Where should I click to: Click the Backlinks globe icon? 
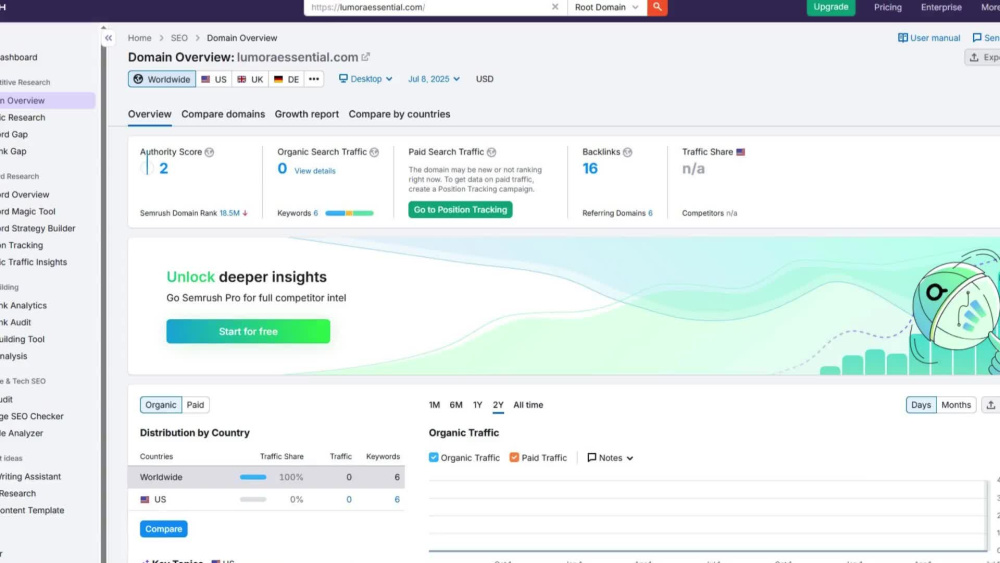point(628,152)
